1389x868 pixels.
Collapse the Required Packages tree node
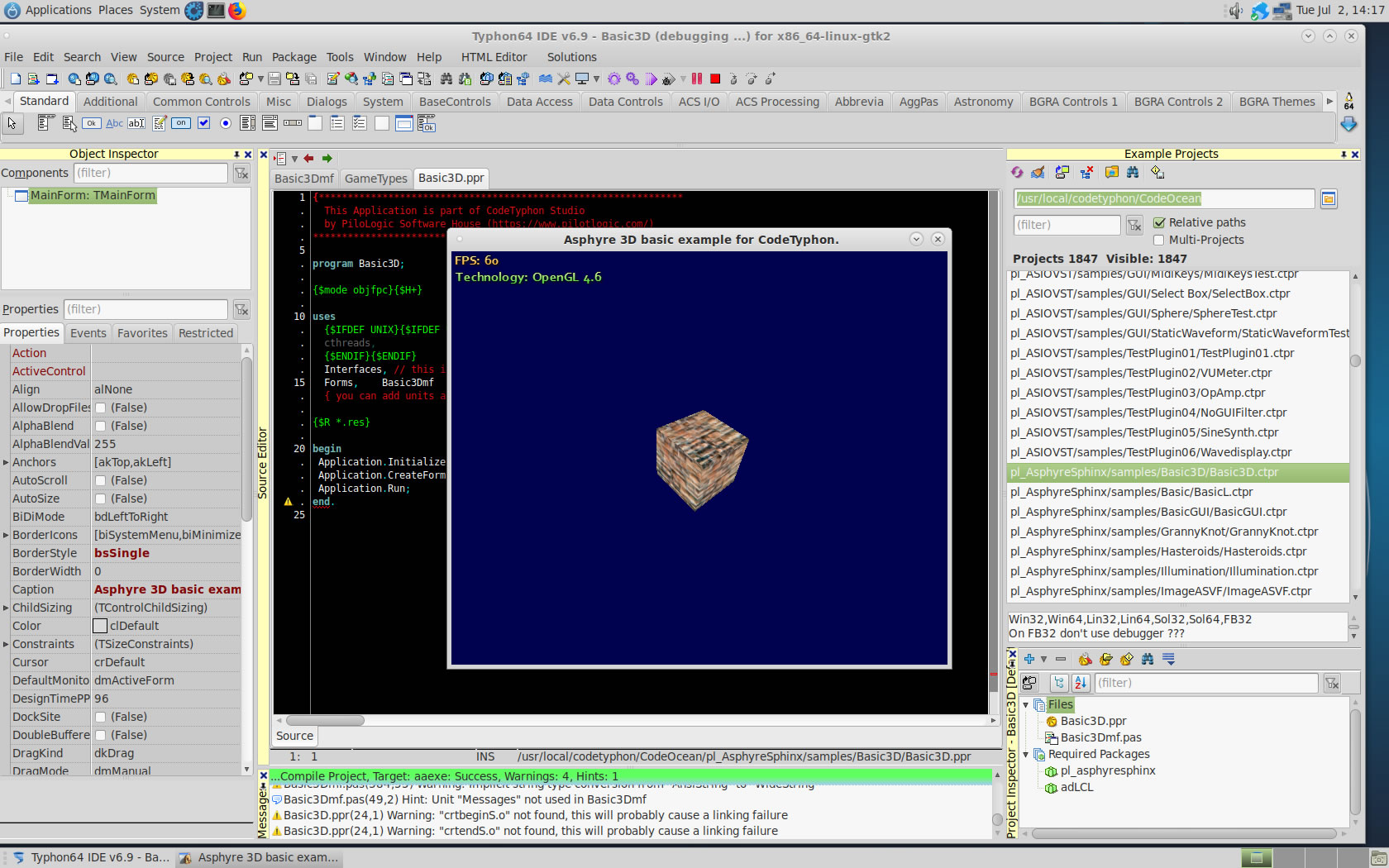[1026, 754]
